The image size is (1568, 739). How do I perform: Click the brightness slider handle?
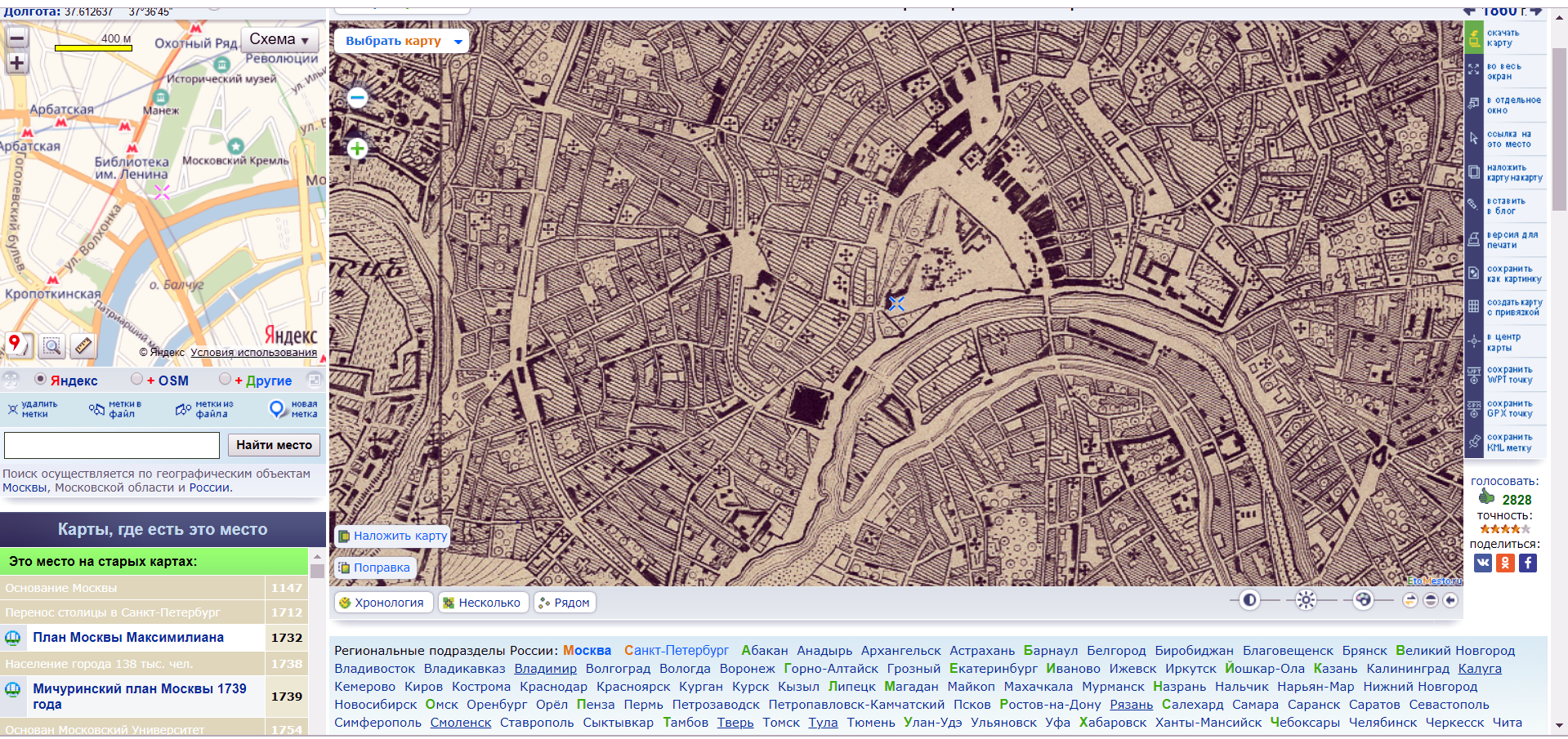click(x=1306, y=600)
